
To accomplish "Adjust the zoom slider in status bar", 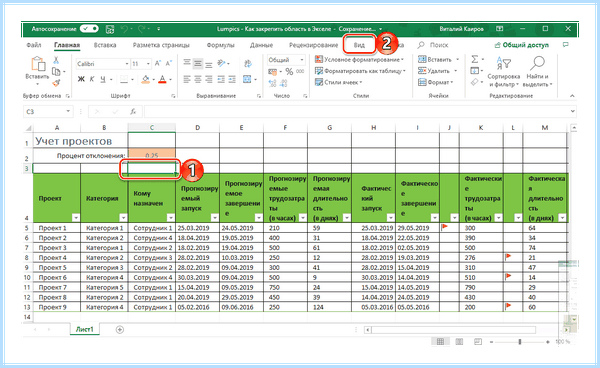I will pyautogui.click(x=520, y=342).
